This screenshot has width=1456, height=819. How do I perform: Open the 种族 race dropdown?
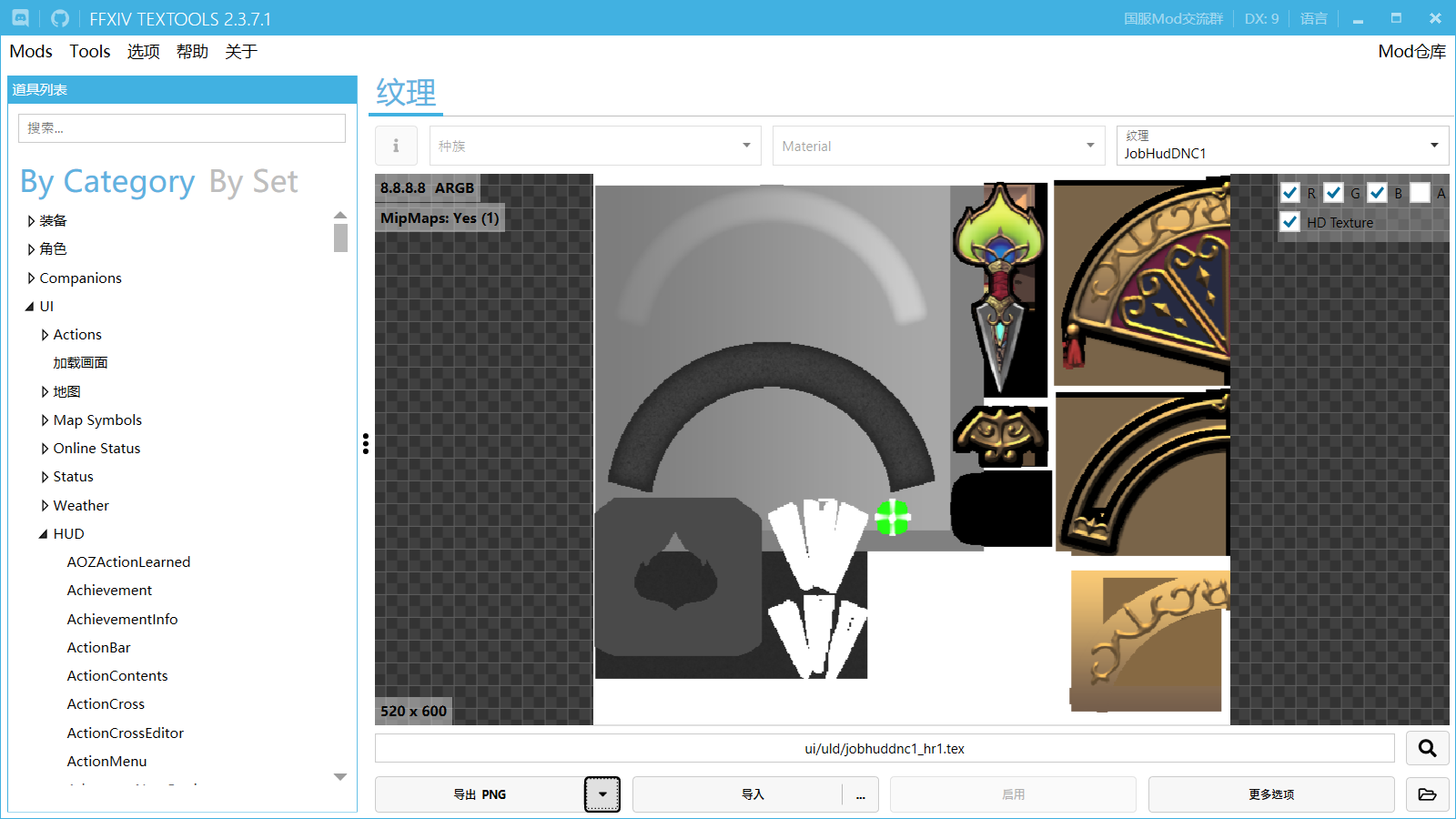(595, 146)
